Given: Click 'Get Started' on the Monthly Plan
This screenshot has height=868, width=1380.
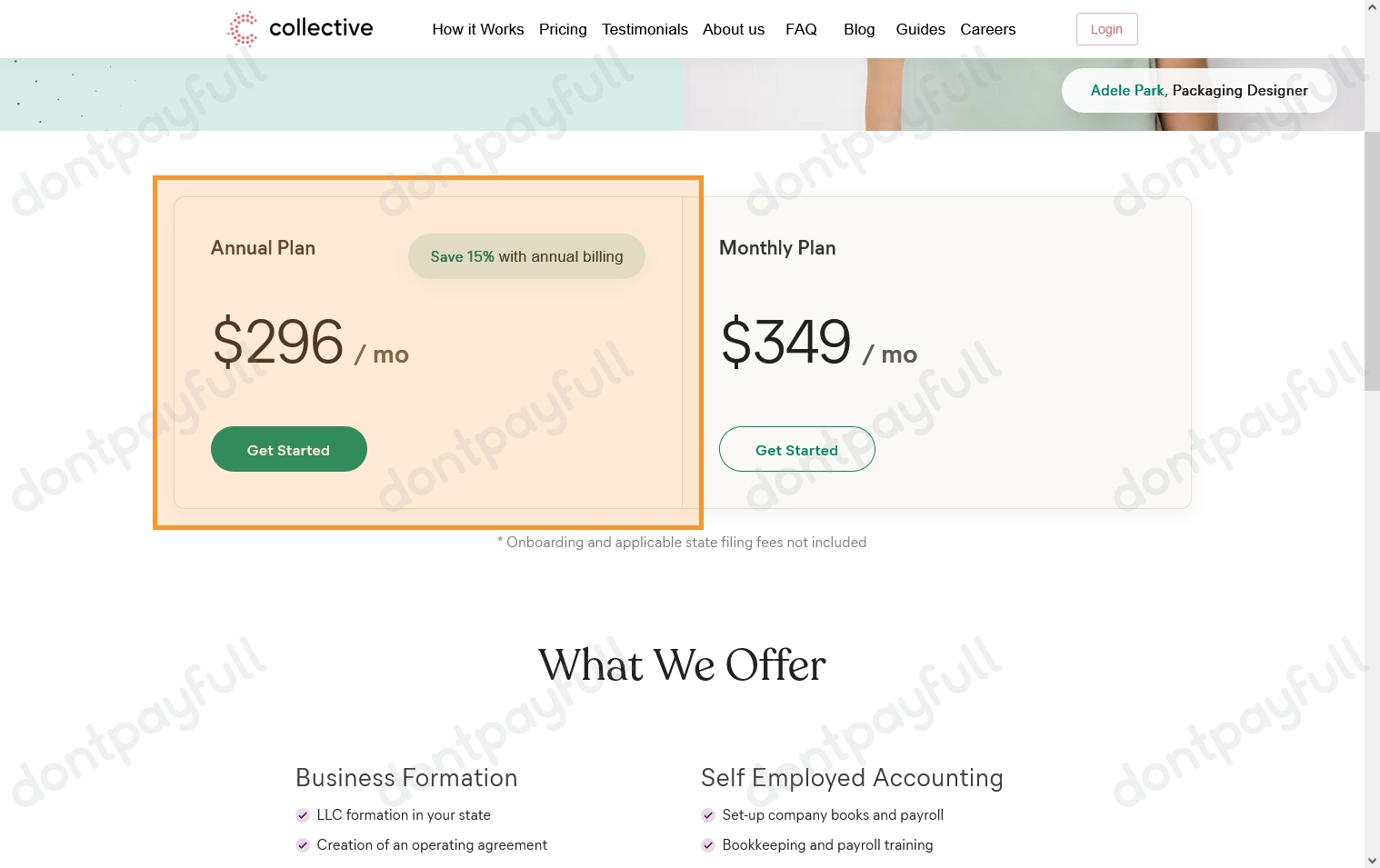Looking at the screenshot, I should click(x=796, y=449).
